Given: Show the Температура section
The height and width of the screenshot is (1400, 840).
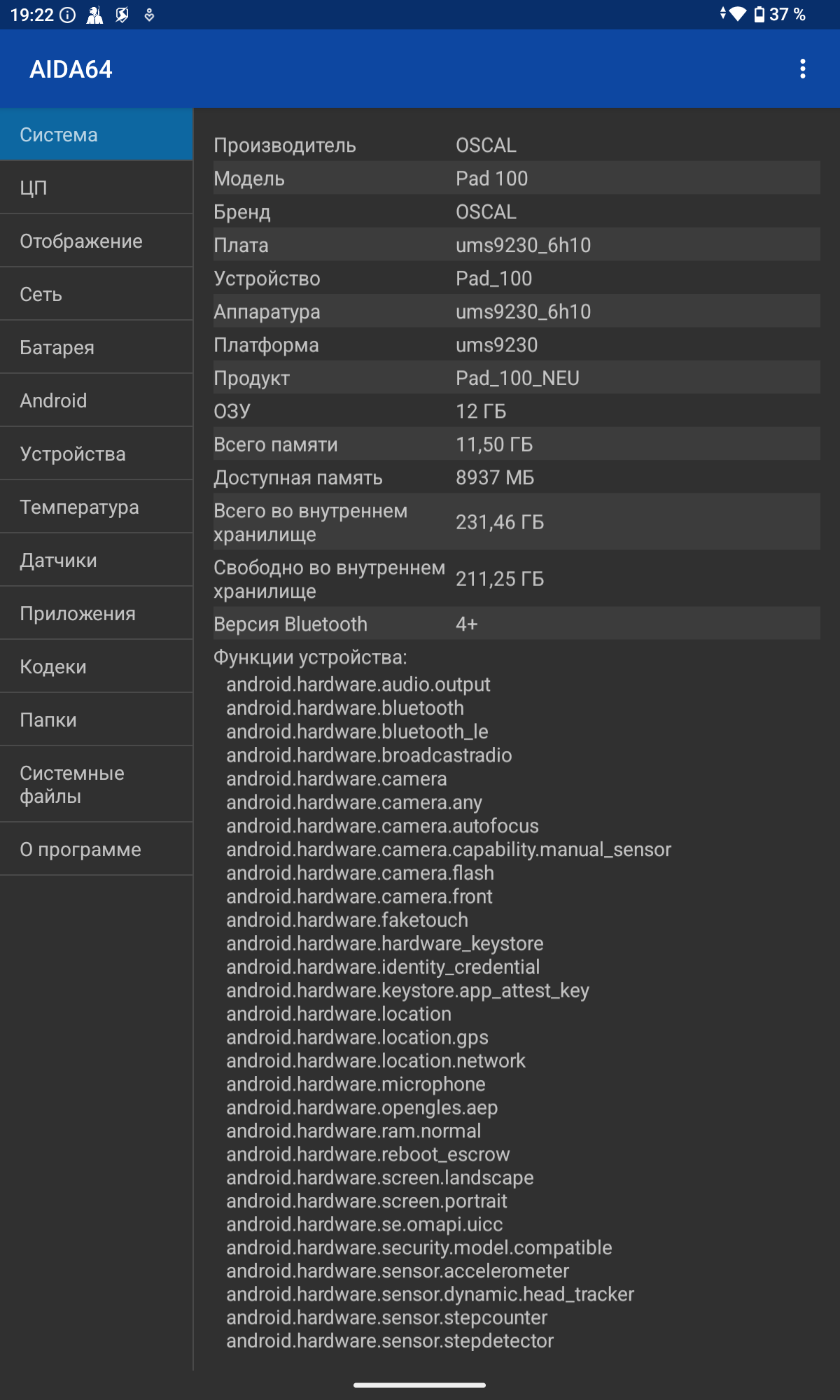Looking at the screenshot, I should [97, 507].
